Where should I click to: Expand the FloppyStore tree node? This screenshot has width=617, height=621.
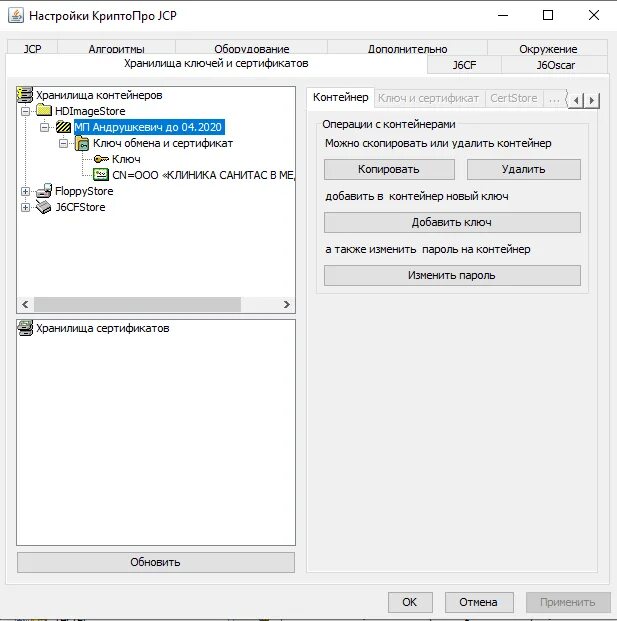point(25,191)
